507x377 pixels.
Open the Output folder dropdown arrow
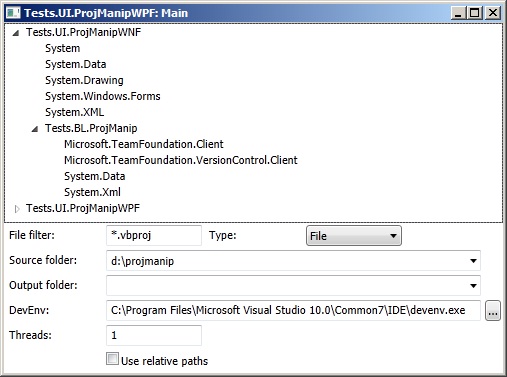tap(473, 286)
